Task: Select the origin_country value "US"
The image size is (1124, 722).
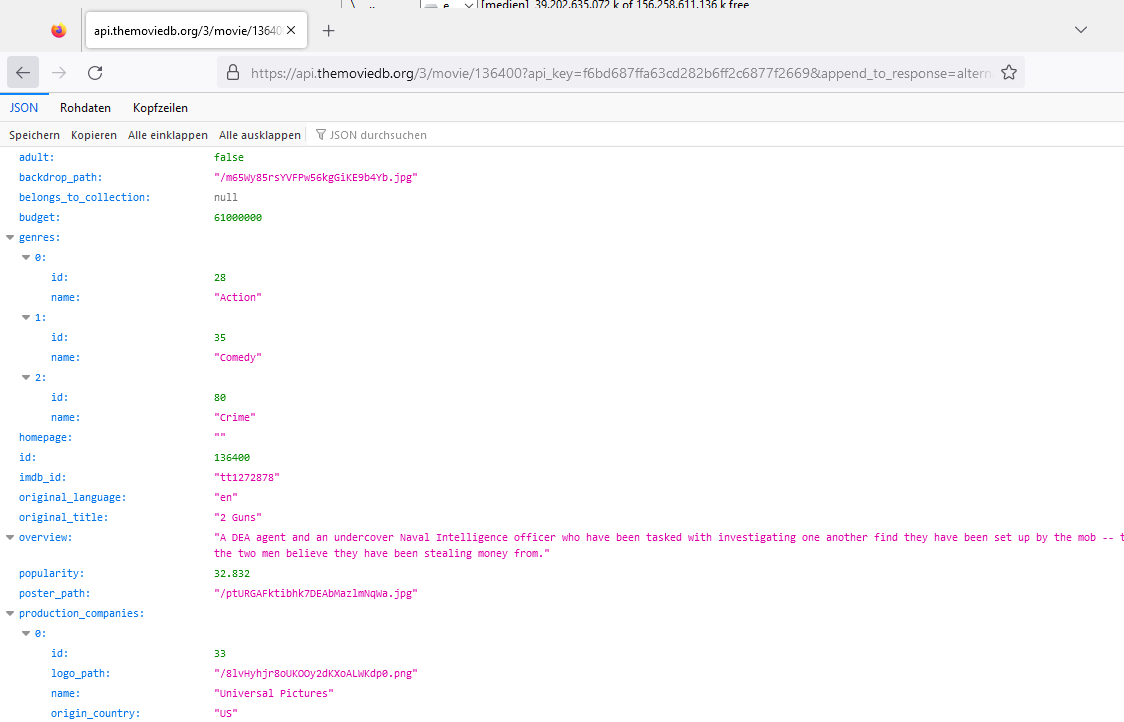Action: [x=226, y=713]
